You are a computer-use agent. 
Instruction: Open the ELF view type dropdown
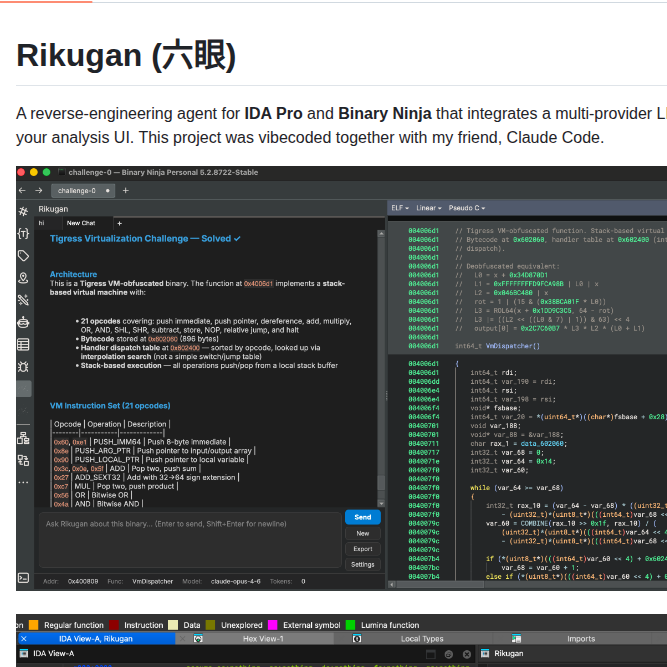pos(400,208)
